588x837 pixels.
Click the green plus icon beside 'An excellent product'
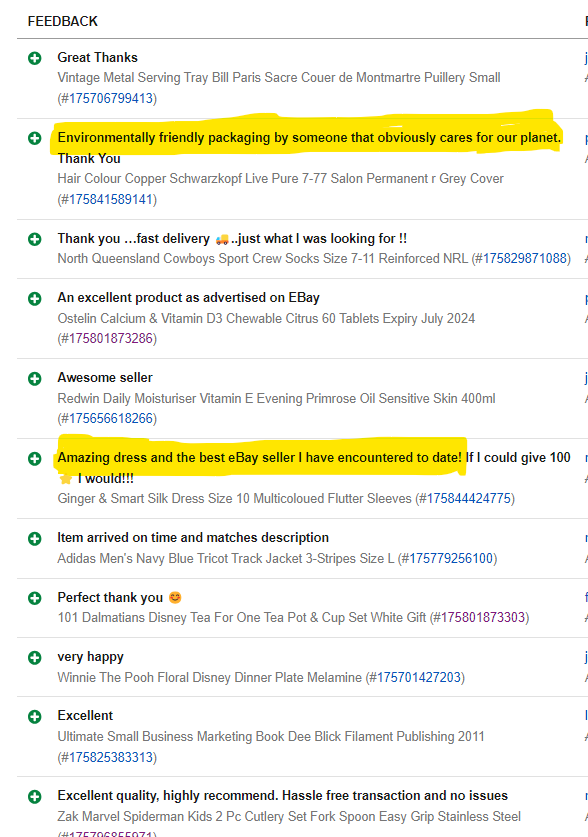click(35, 298)
